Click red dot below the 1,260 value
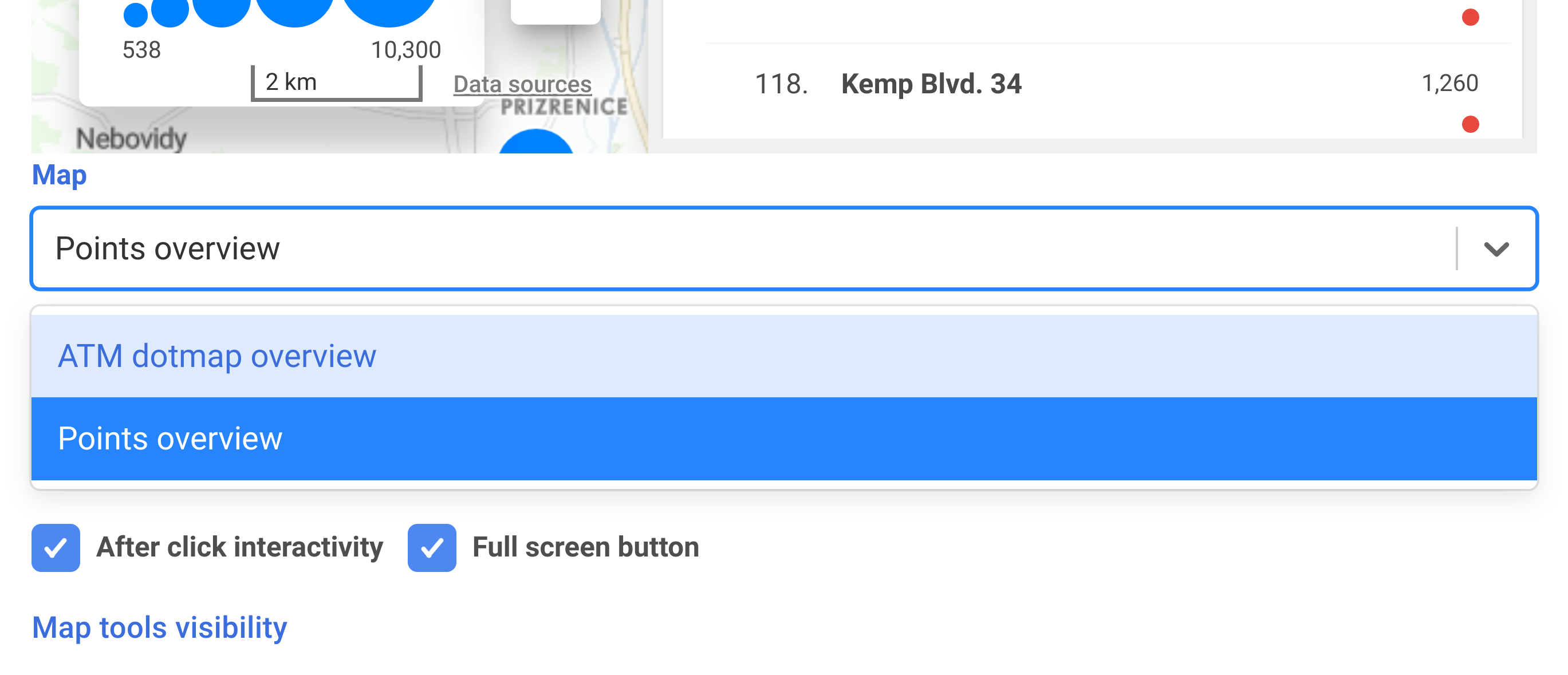 pyautogui.click(x=1470, y=124)
